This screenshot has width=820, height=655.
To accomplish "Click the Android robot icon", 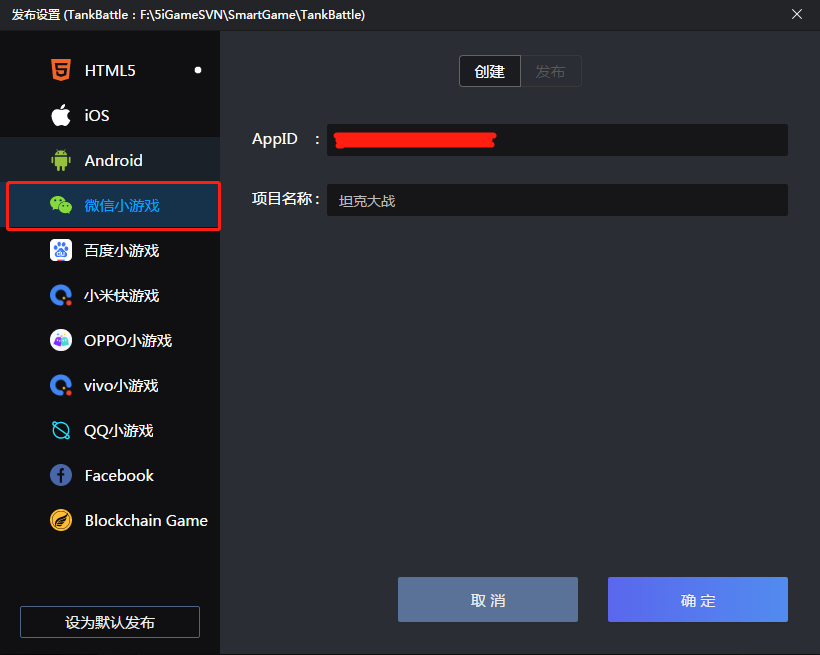I will click(61, 160).
